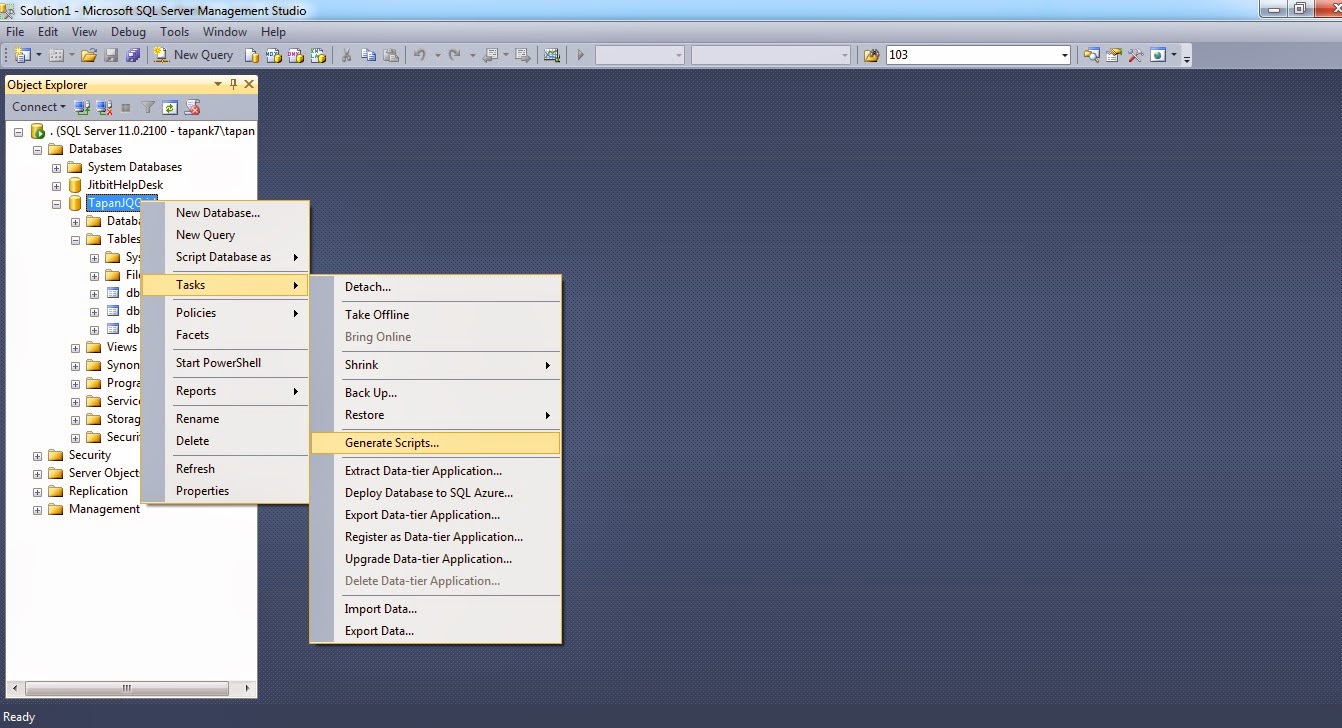Expand the JitbitHelpDesk database node

click(x=57, y=185)
